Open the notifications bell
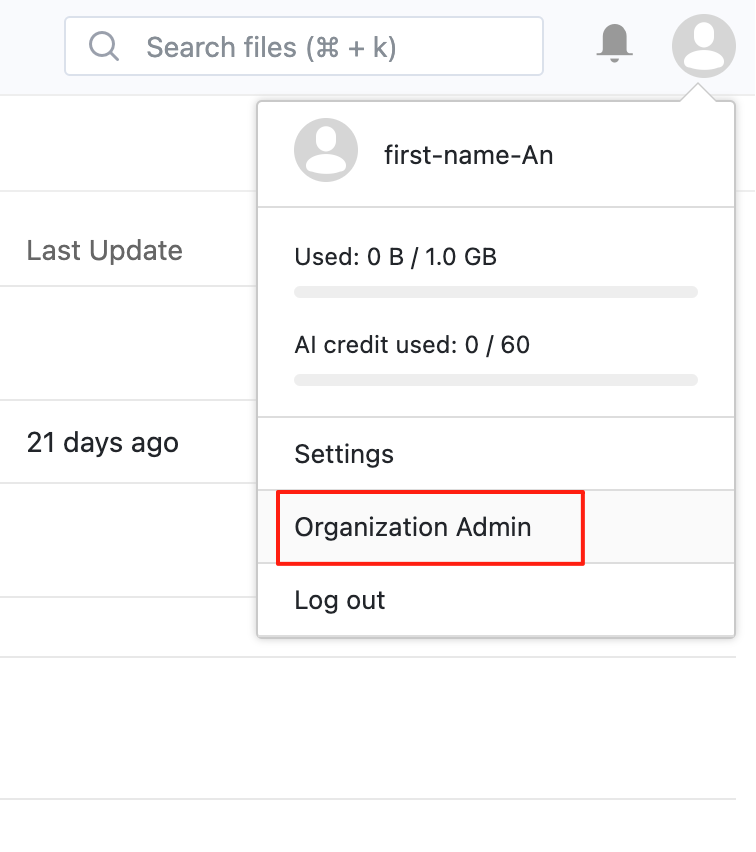The image size is (756, 852). [614, 43]
